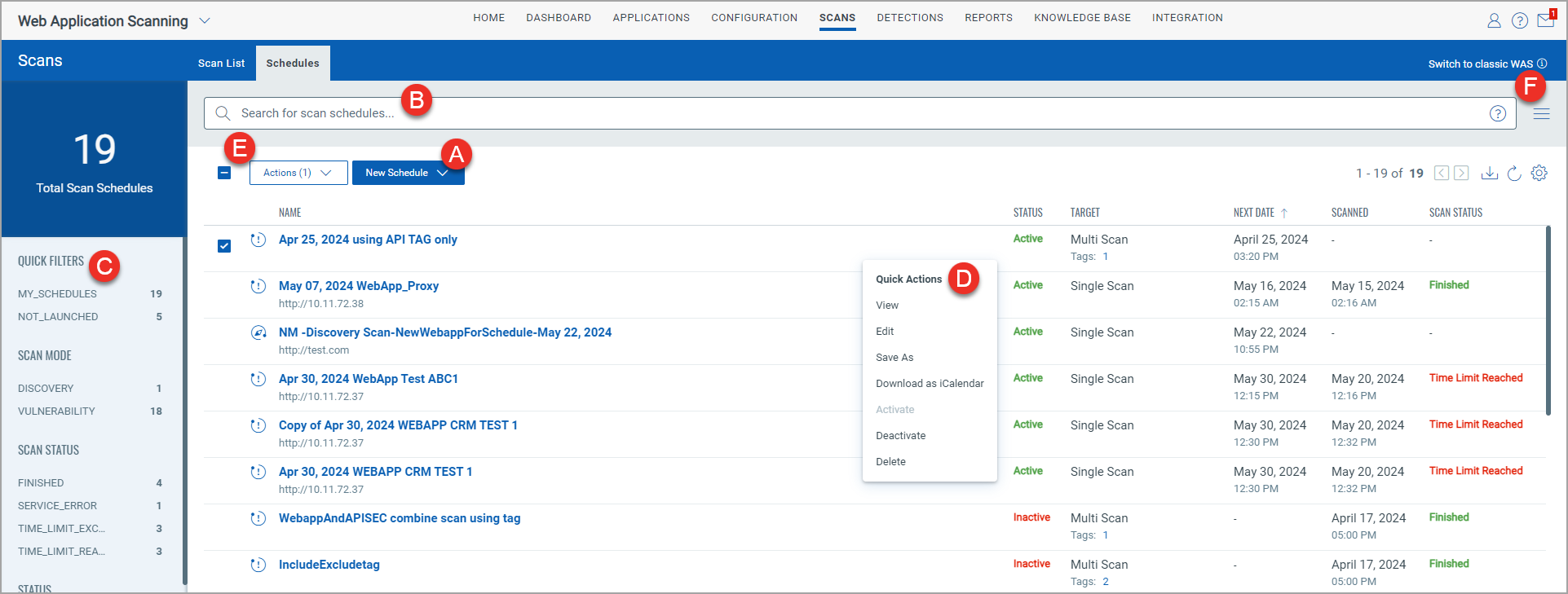This screenshot has width=1568, height=594.
Task: Click the schedules table vertical scrollbar
Action: tap(1548, 320)
